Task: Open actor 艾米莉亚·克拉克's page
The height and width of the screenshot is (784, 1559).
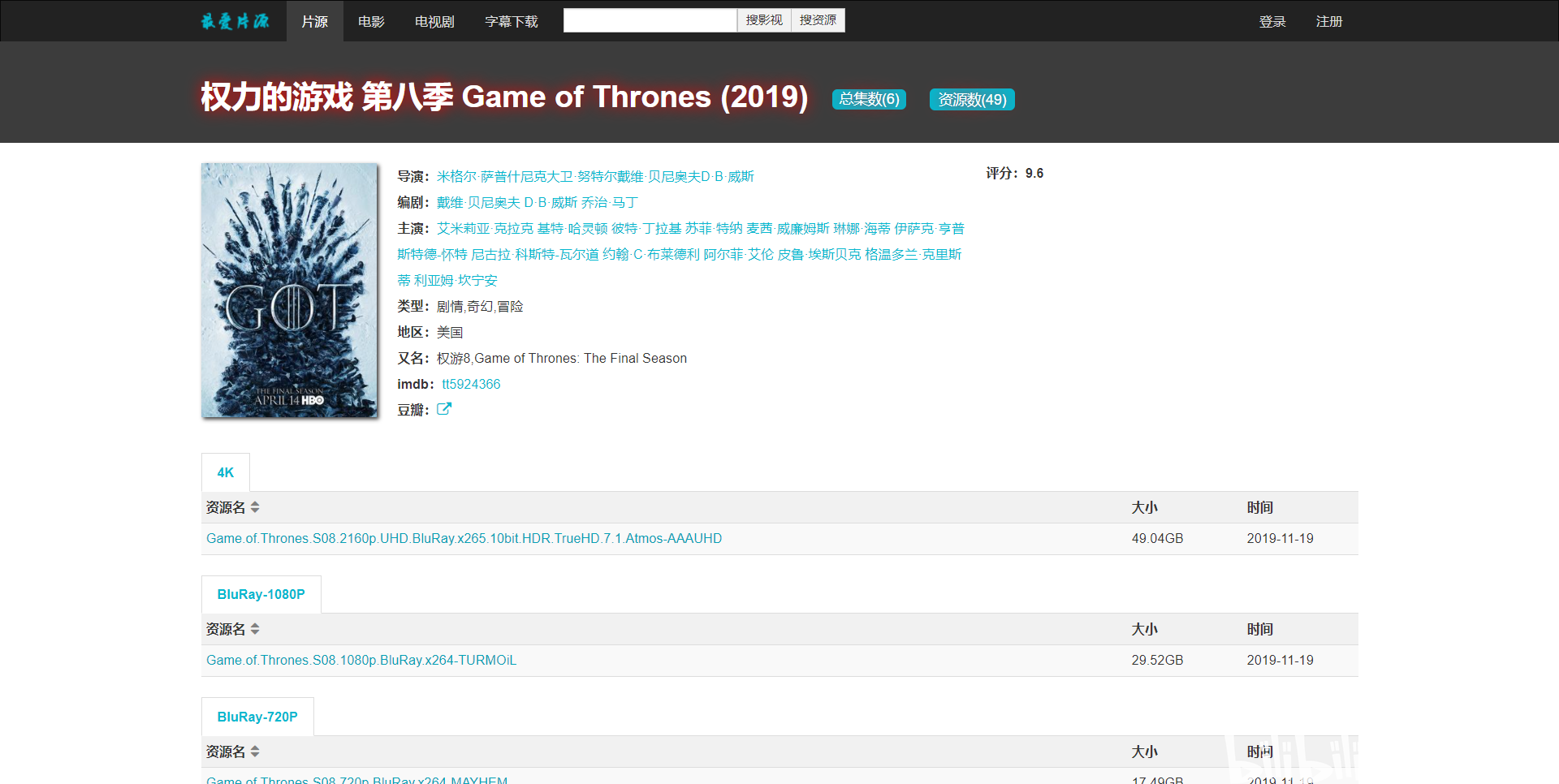Action: 485,228
